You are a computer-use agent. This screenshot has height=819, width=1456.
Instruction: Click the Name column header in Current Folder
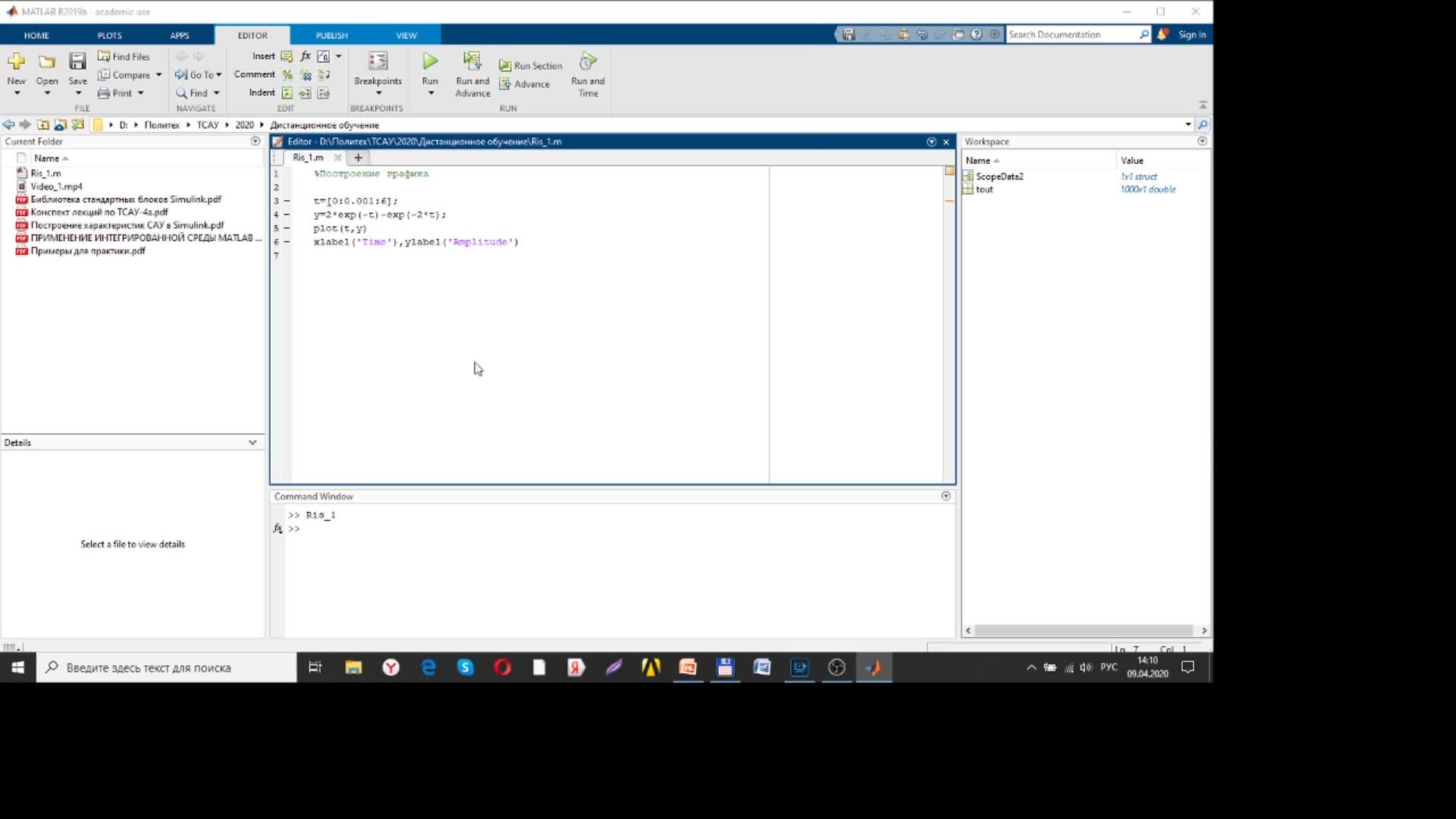(46, 158)
